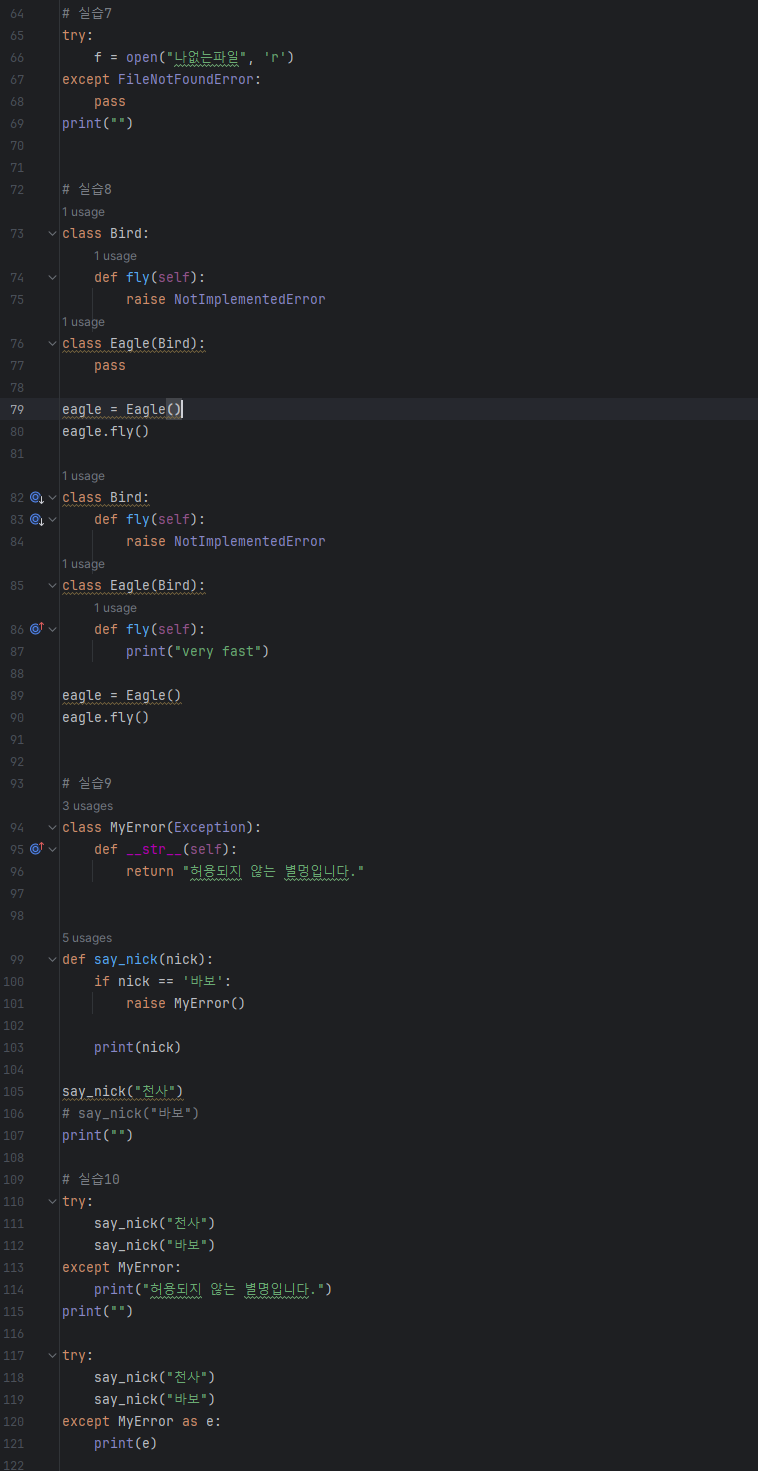Fold the try block on line 117
The width and height of the screenshot is (758, 1471).
click(52, 1355)
